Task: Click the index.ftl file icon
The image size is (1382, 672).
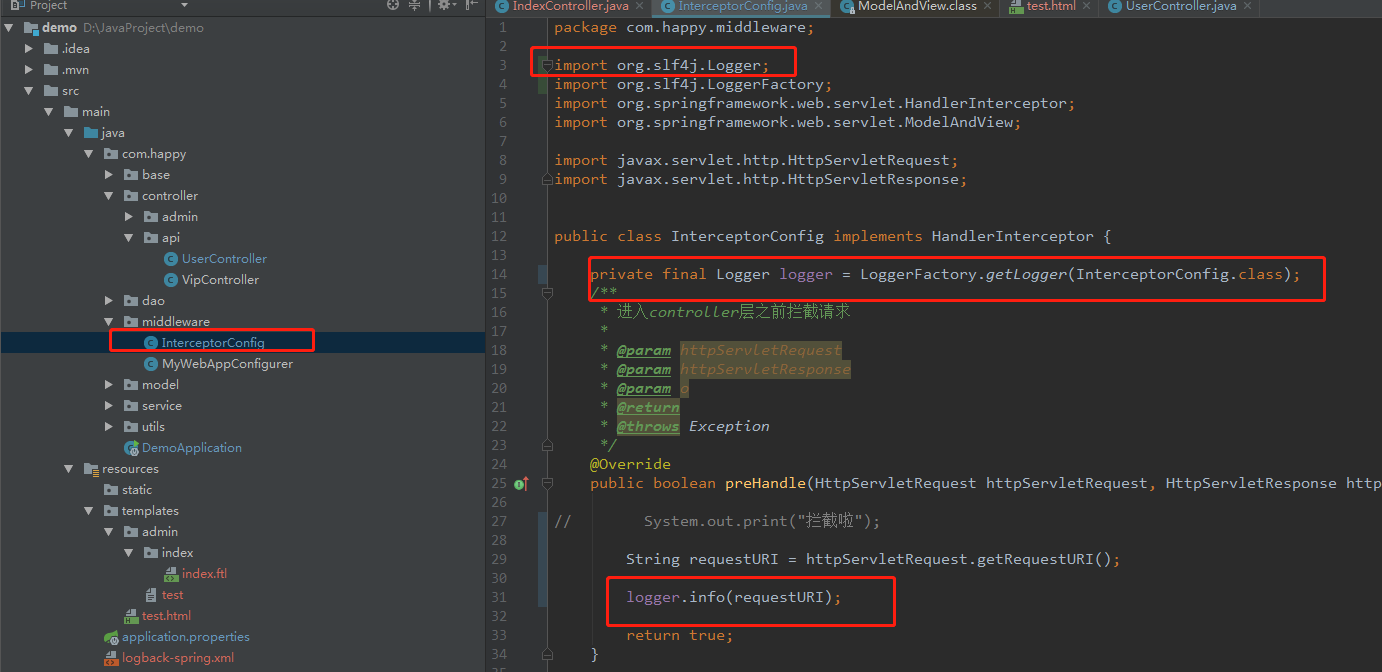Action: tap(171, 574)
